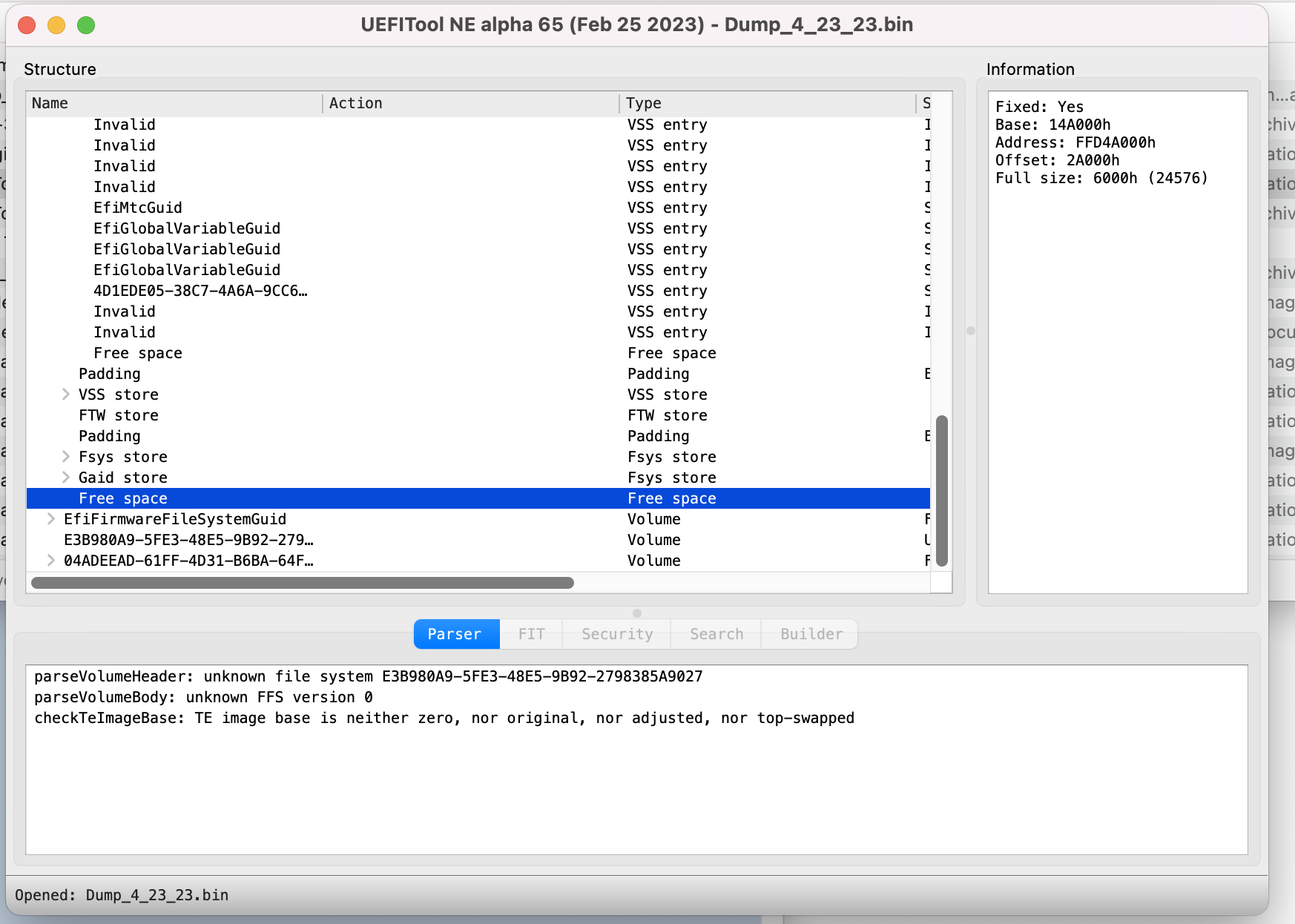Click the 'Fixed: Yes' info line
Screen dimensions: 1295x924
(x=1039, y=107)
